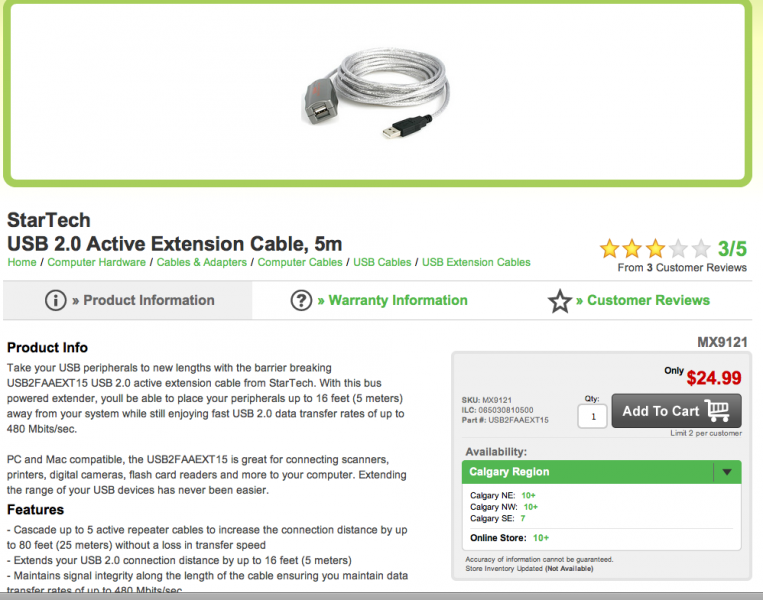Screen dimensions: 763x600
Task: Click the USB cable product image
Action: [376, 93]
